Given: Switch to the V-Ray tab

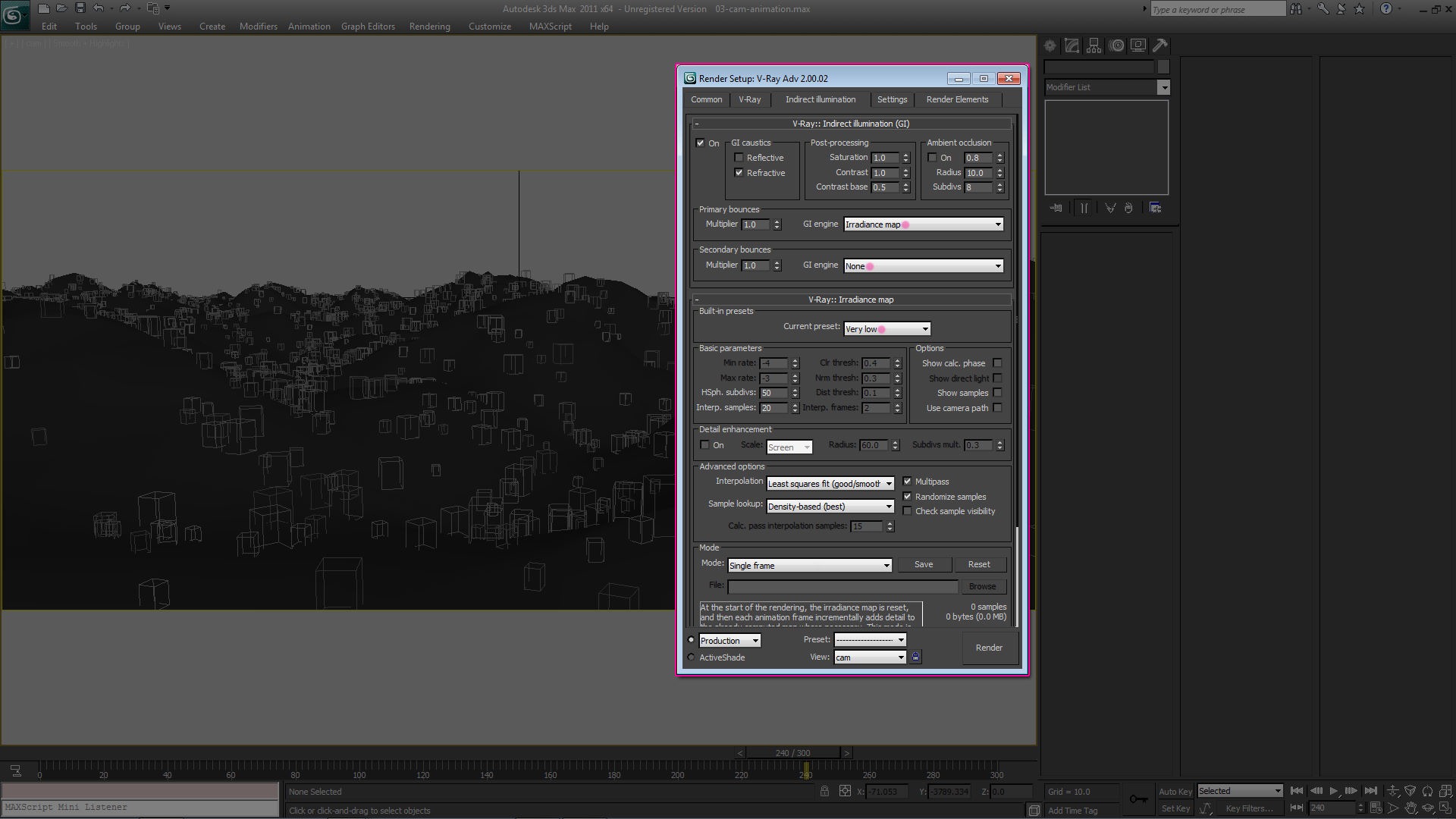Looking at the screenshot, I should tap(749, 99).
